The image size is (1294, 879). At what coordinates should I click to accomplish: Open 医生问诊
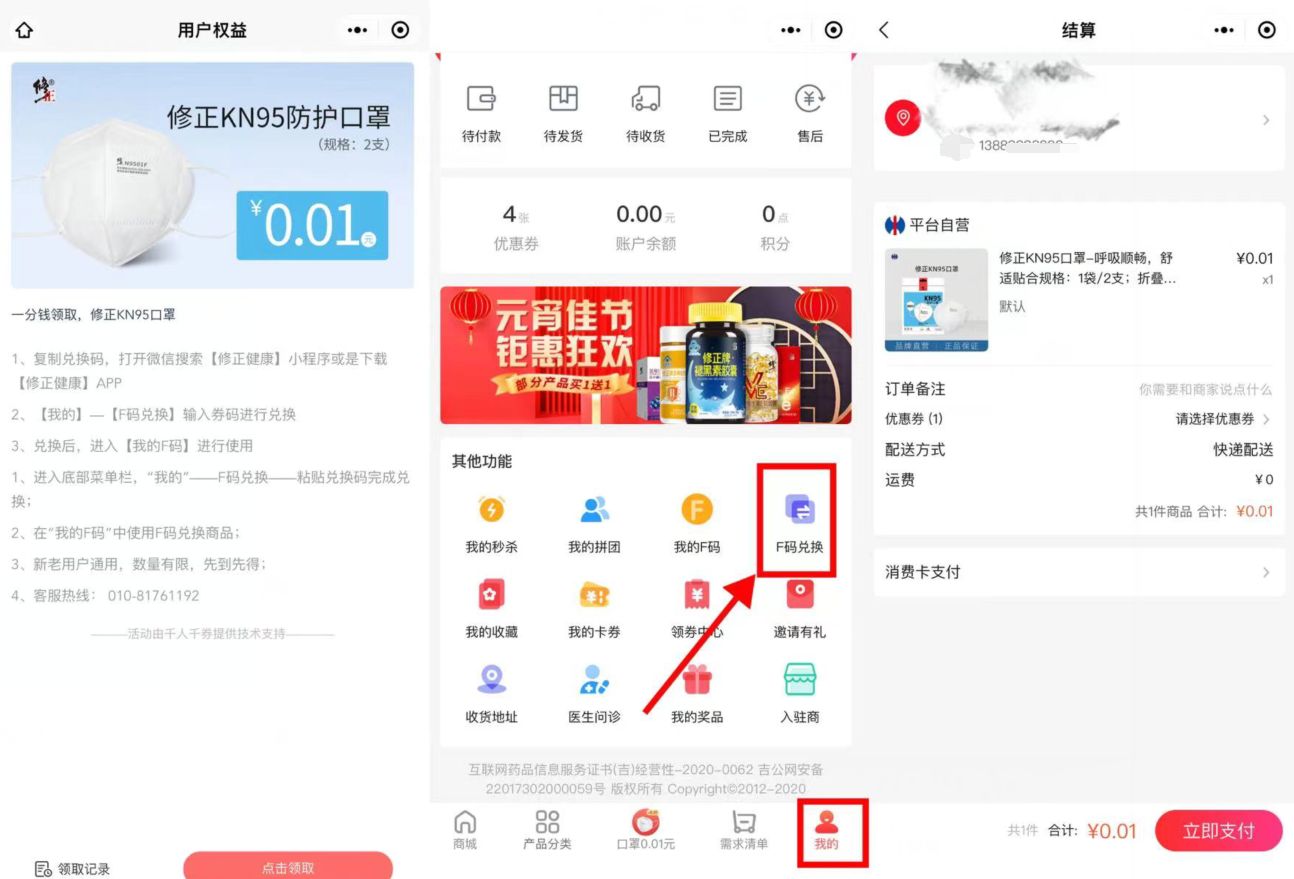coord(594,694)
